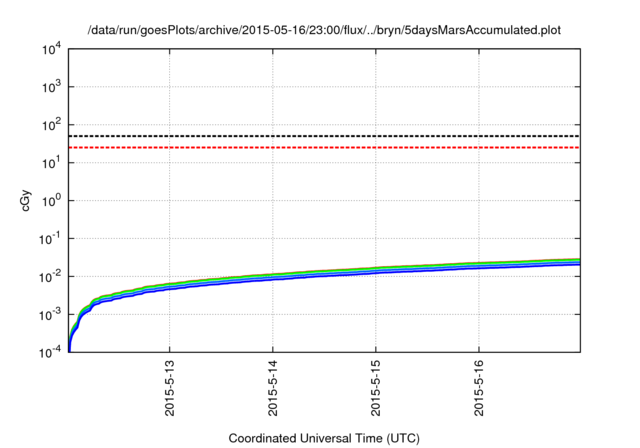Click the 10^0 y-axis tick label

[52, 201]
